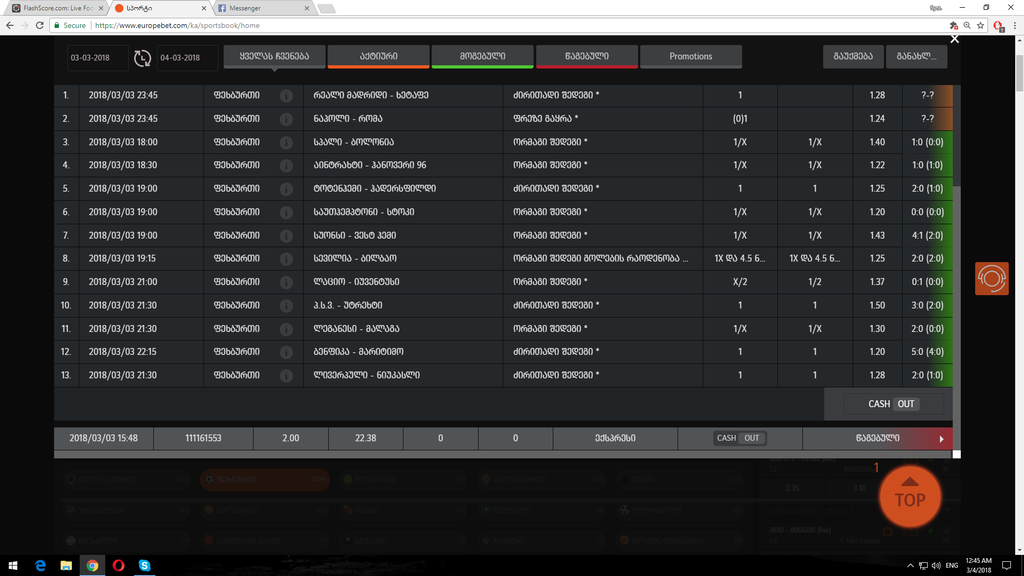Click the გაუქმება button
This screenshot has height=576, width=1024.
pyautogui.click(x=853, y=56)
